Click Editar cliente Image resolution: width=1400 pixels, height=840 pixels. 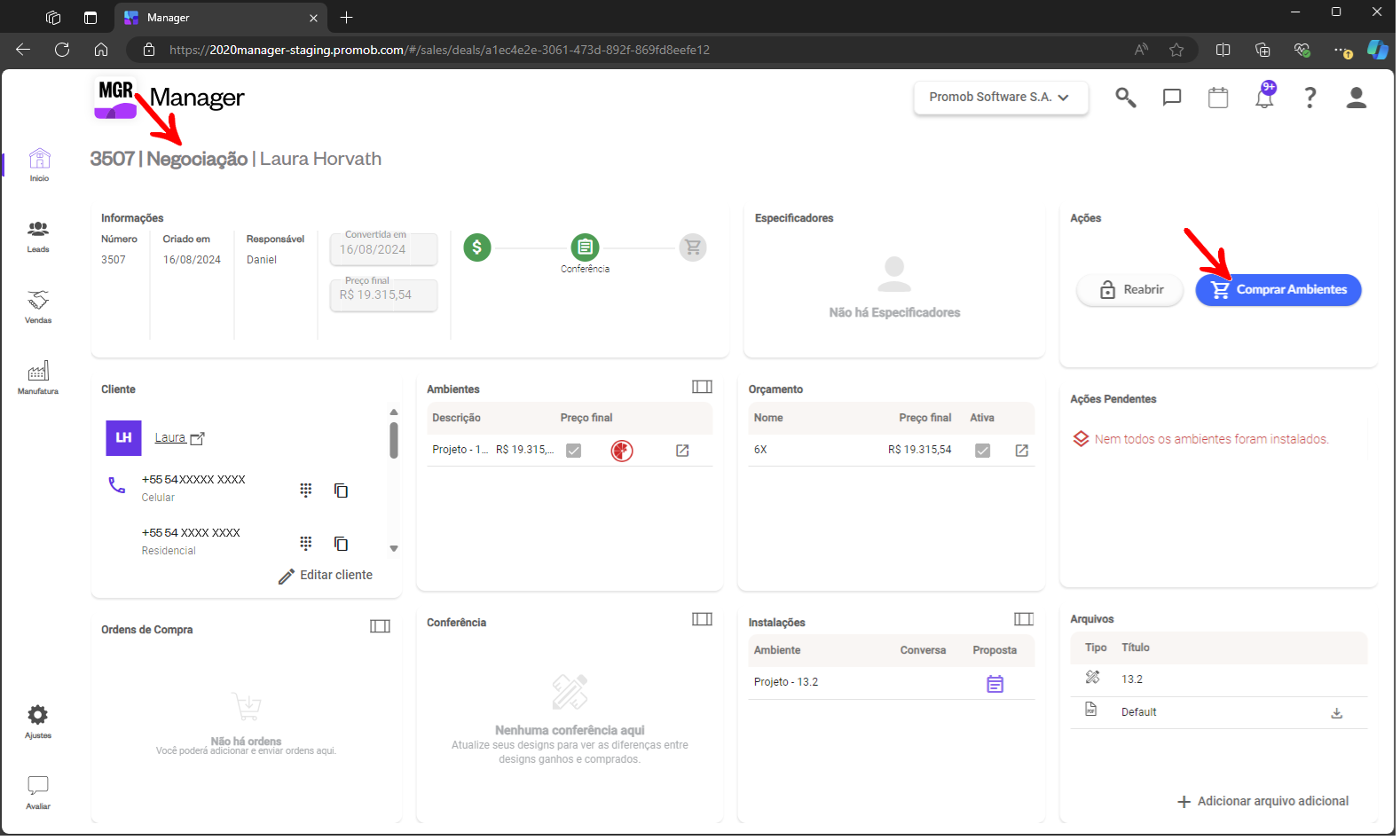[x=326, y=576]
